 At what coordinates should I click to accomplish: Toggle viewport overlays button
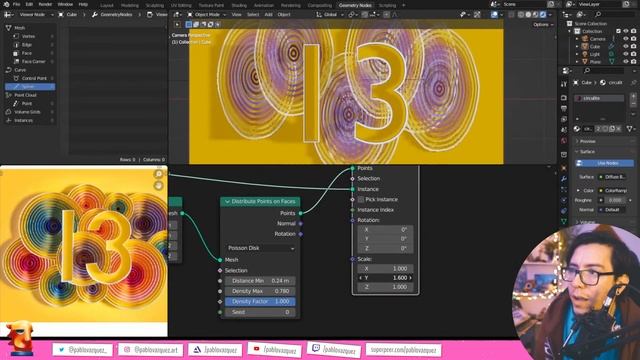coord(494,15)
